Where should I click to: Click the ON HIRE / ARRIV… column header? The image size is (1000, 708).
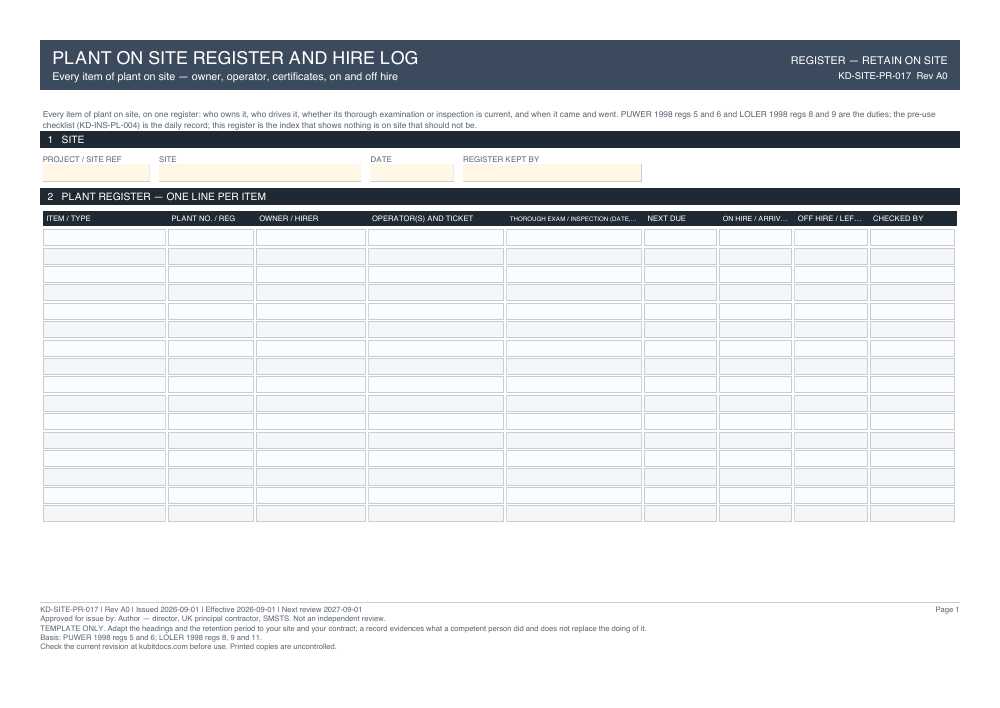(x=755, y=218)
